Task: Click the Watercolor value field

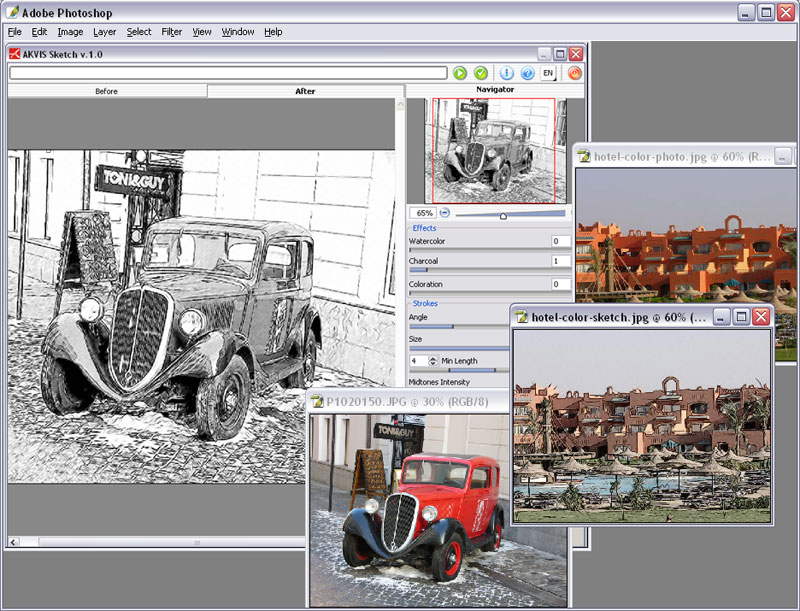Action: [561, 241]
